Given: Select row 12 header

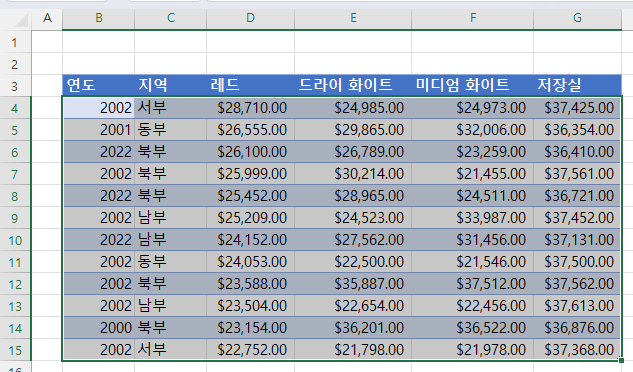Looking at the screenshot, I should pyautogui.click(x=15, y=284).
